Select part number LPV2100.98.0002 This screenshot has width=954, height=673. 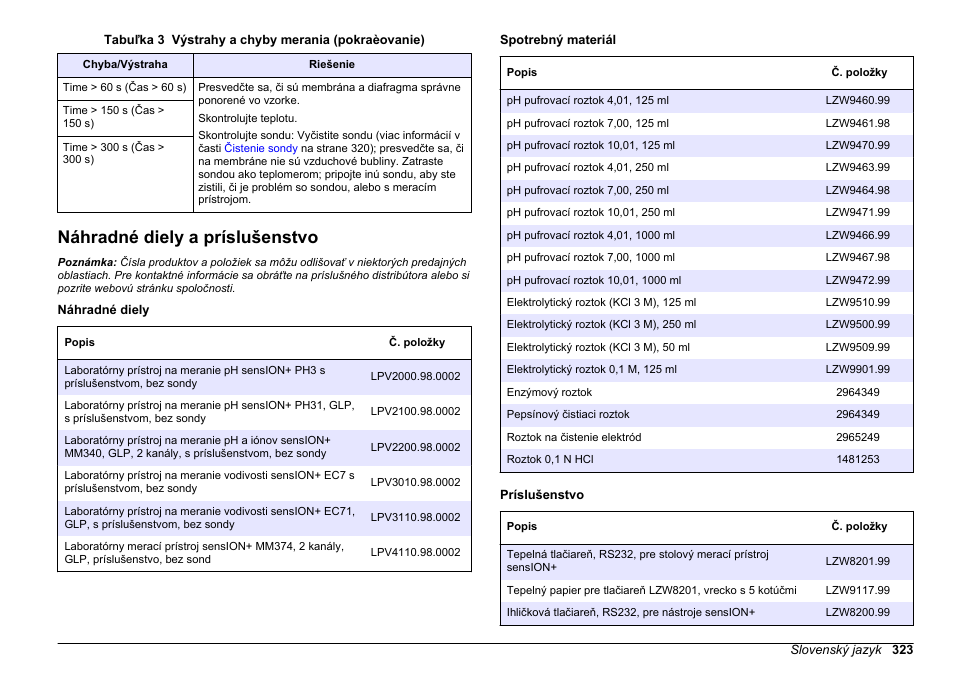(416, 411)
